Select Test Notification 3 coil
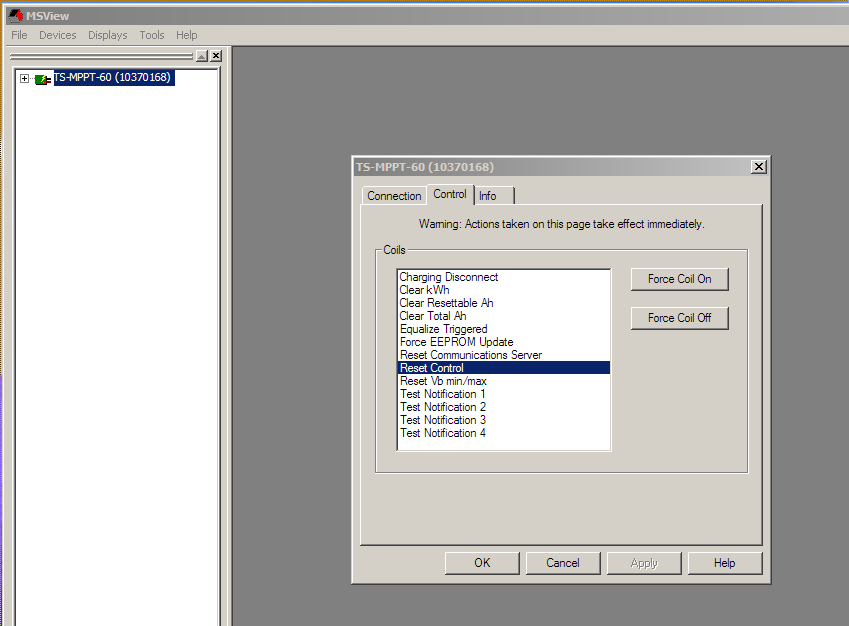The height and width of the screenshot is (626, 849). 504,420
